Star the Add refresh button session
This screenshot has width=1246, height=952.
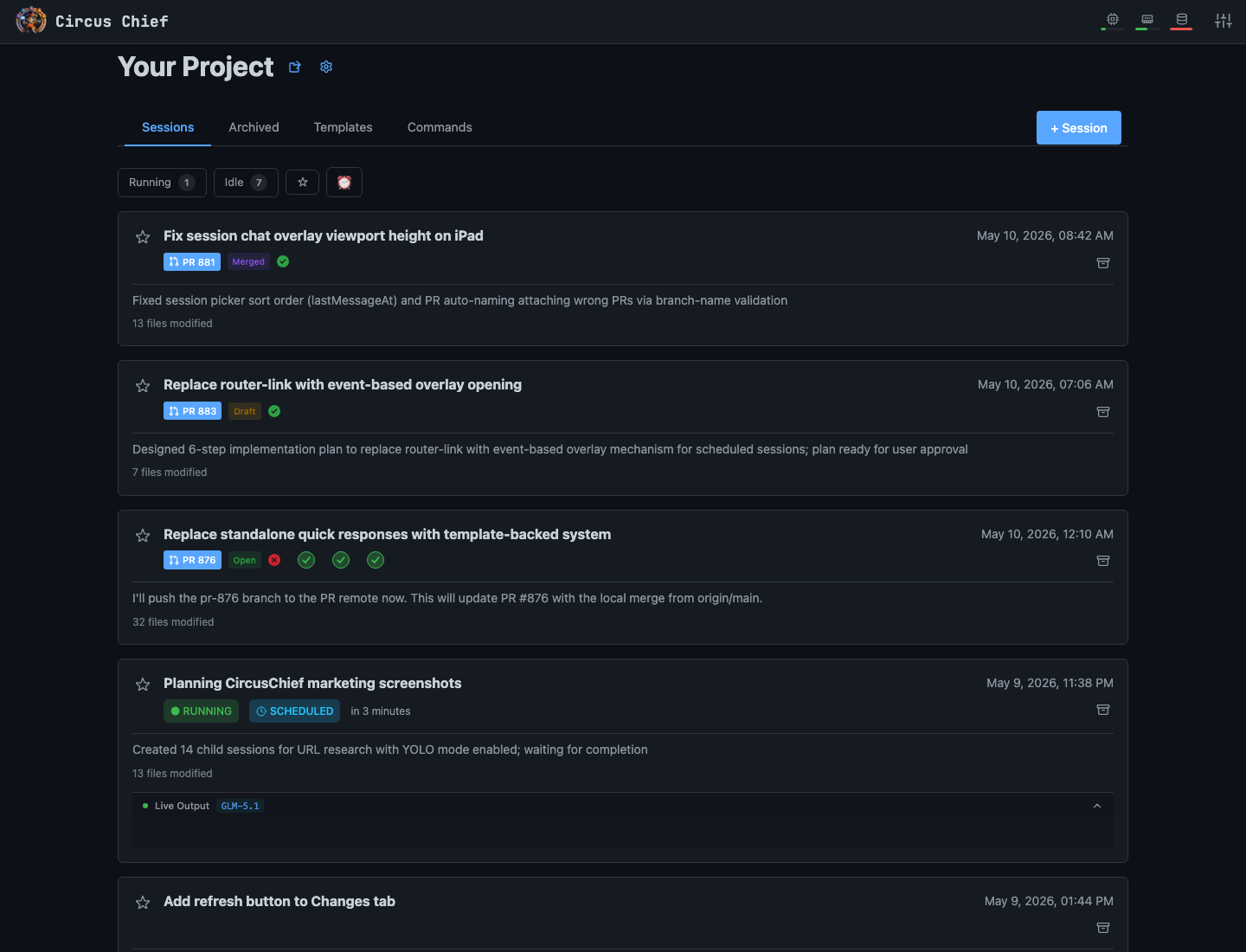[x=143, y=903]
